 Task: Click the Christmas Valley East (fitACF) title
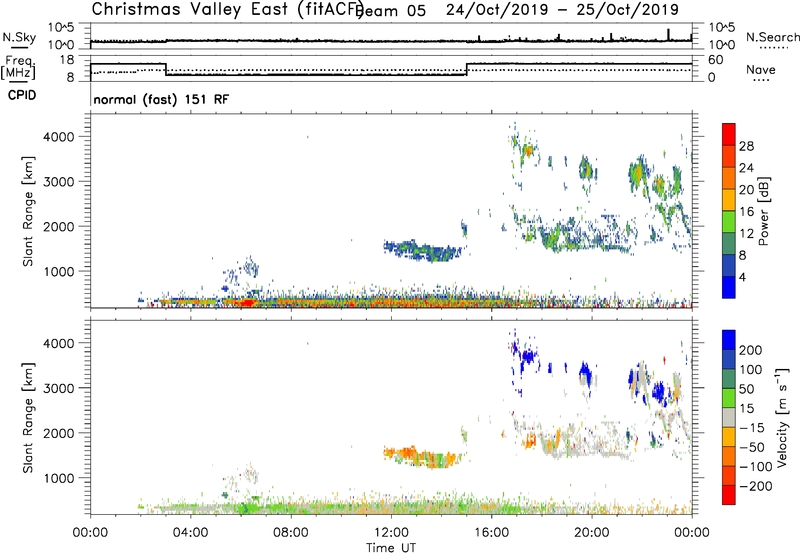click(228, 9)
